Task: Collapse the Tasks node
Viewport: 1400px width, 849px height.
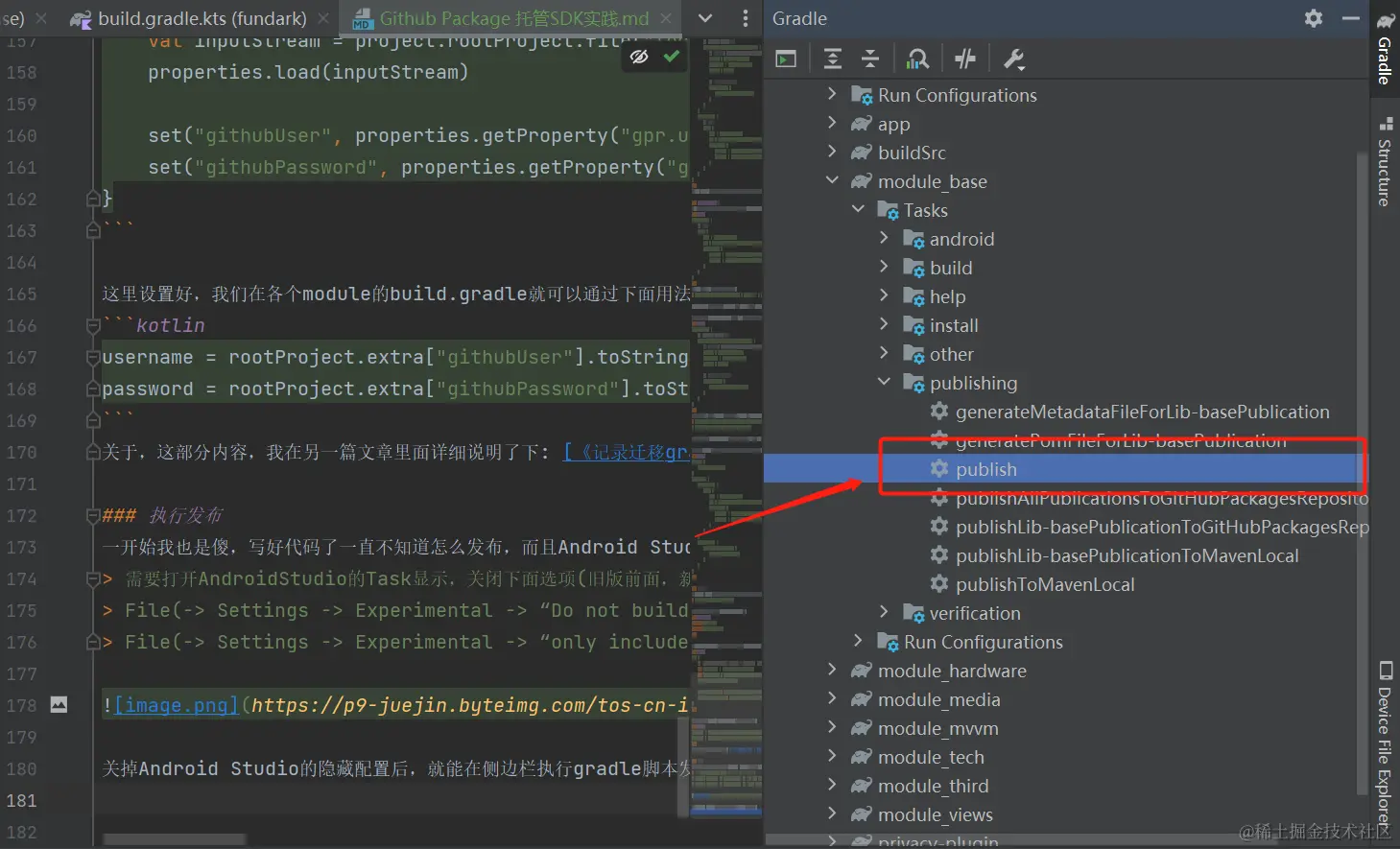Action: point(858,209)
